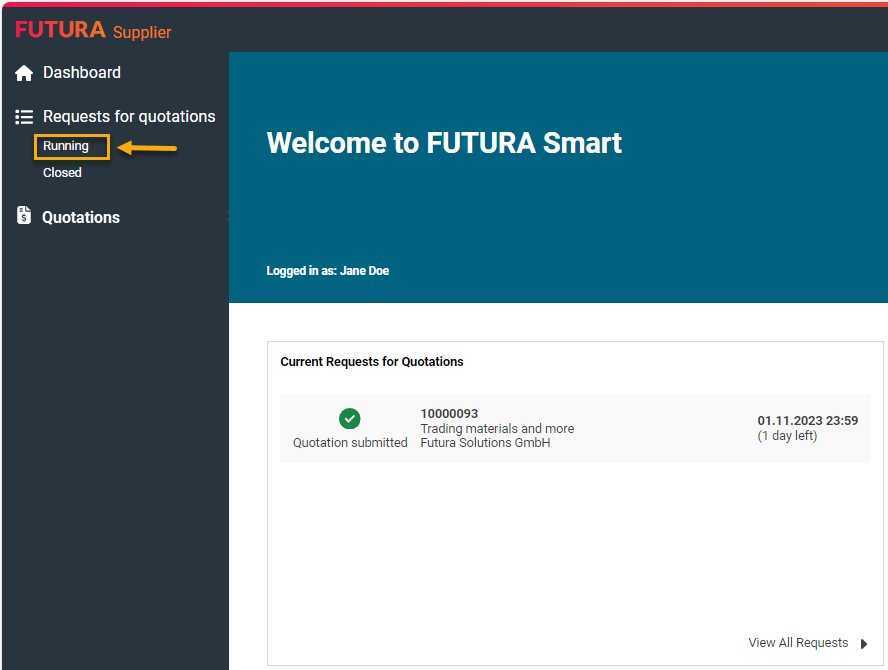
Task: Open request number 10000093
Action: (x=449, y=414)
